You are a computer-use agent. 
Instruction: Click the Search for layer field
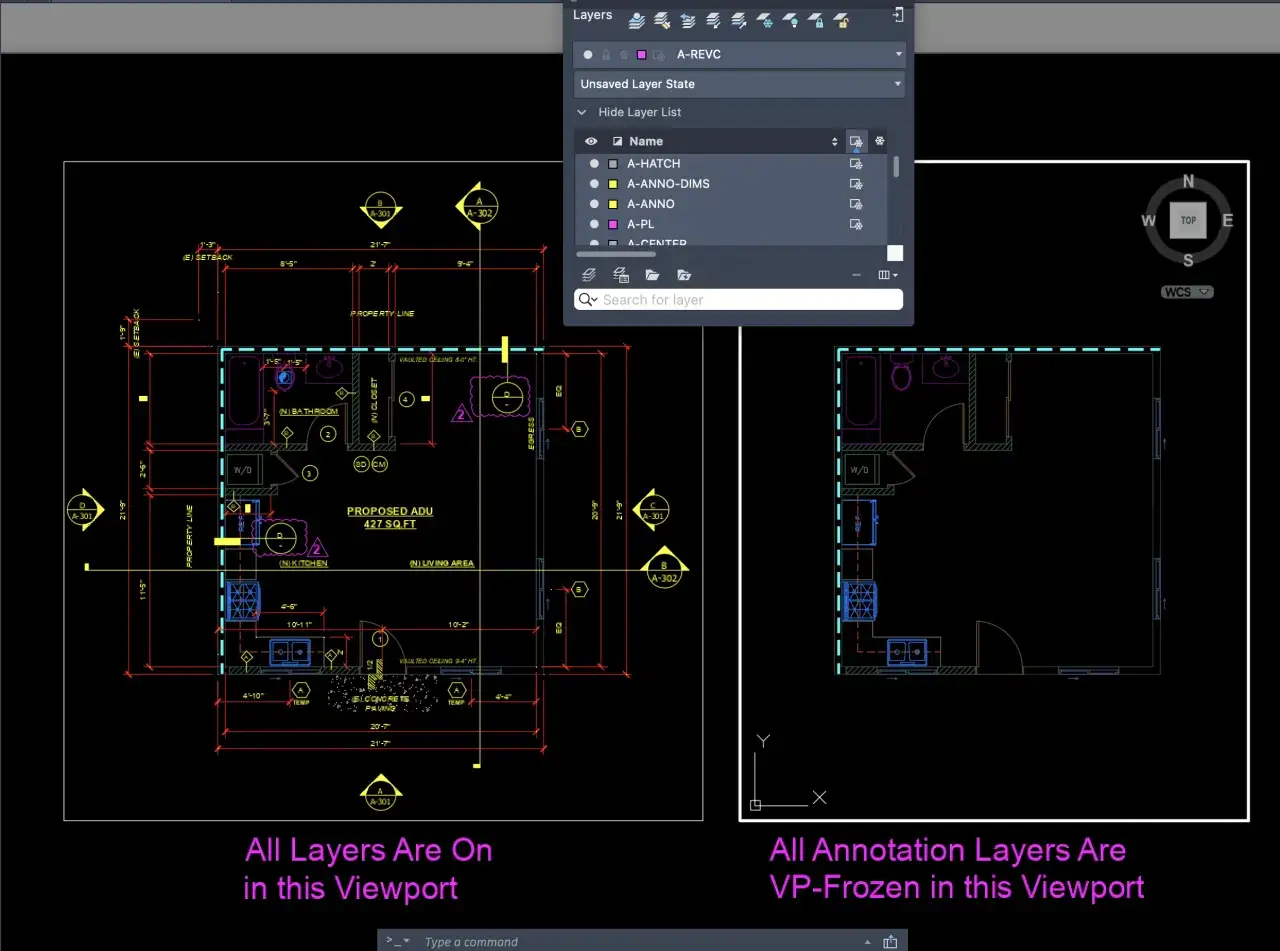pyautogui.click(x=739, y=300)
